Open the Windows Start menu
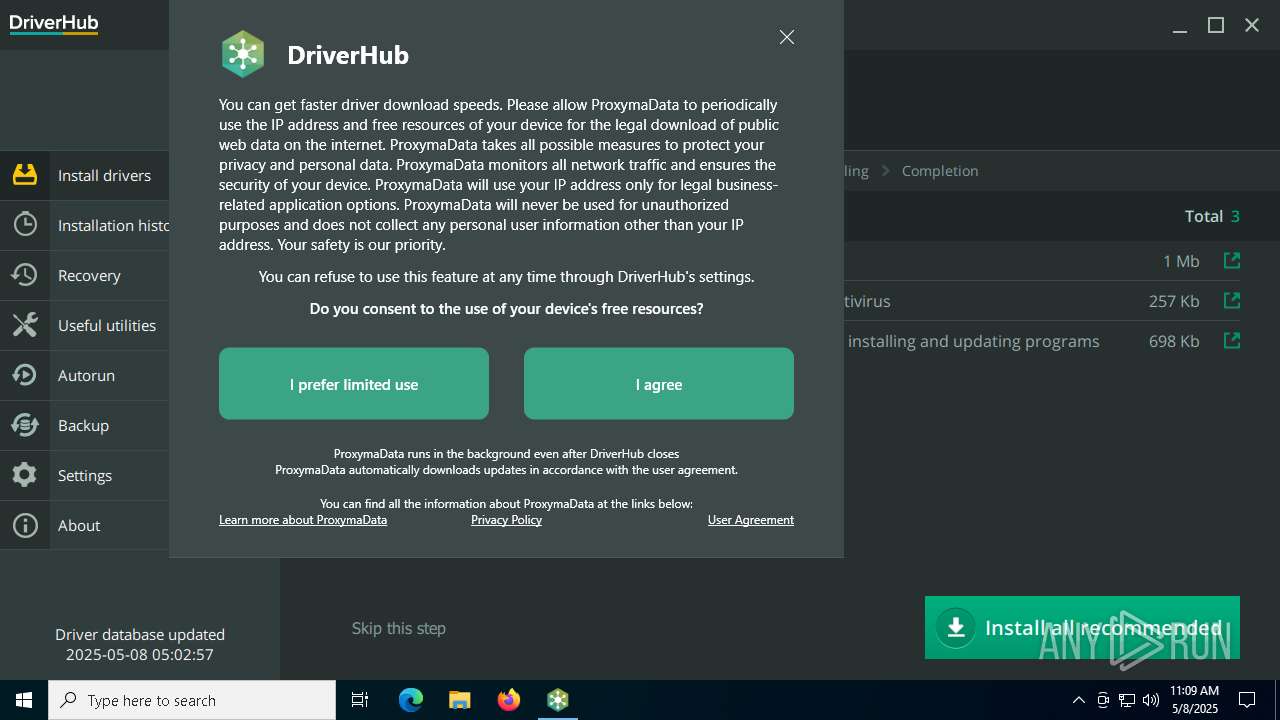This screenshot has height=720, width=1280. point(24,700)
